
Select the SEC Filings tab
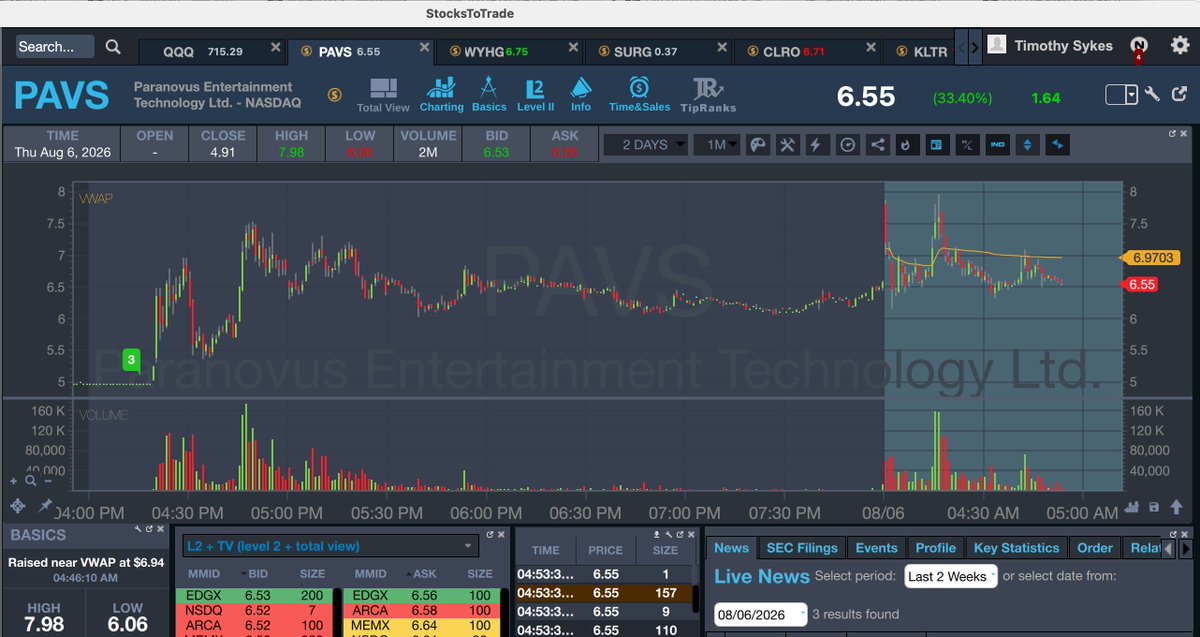click(x=802, y=548)
